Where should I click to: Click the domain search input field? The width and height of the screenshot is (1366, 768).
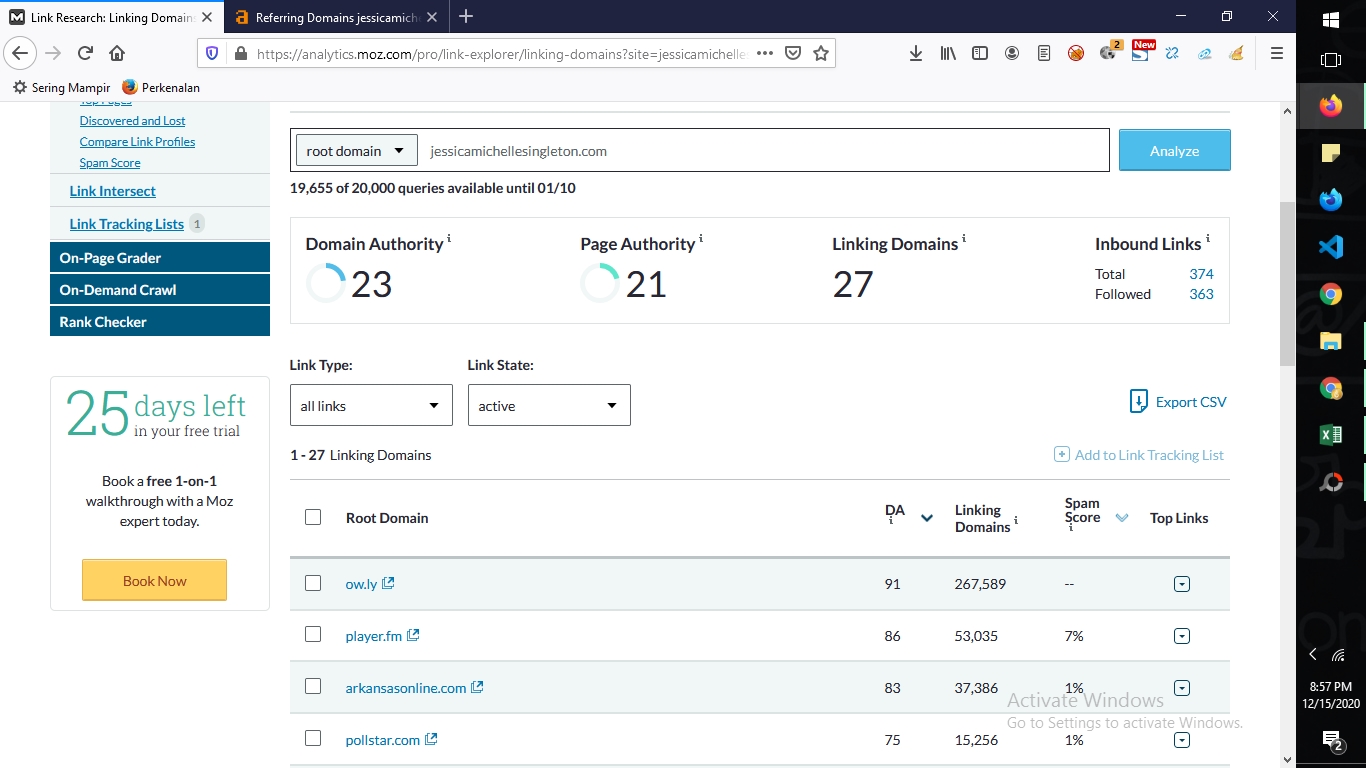(764, 151)
